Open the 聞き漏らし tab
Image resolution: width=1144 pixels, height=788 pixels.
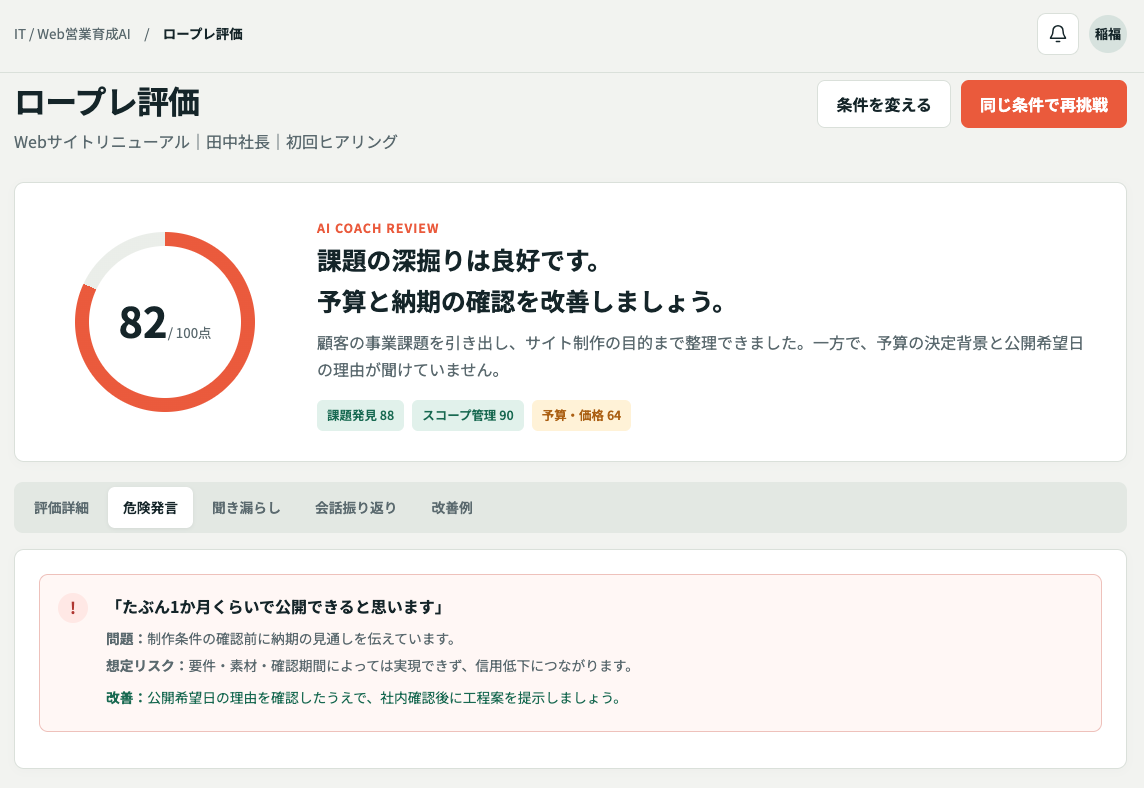(x=246, y=508)
